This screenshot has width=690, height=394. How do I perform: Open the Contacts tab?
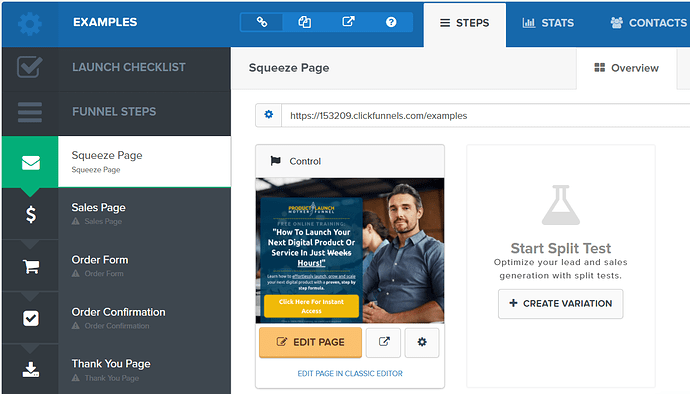coord(648,23)
